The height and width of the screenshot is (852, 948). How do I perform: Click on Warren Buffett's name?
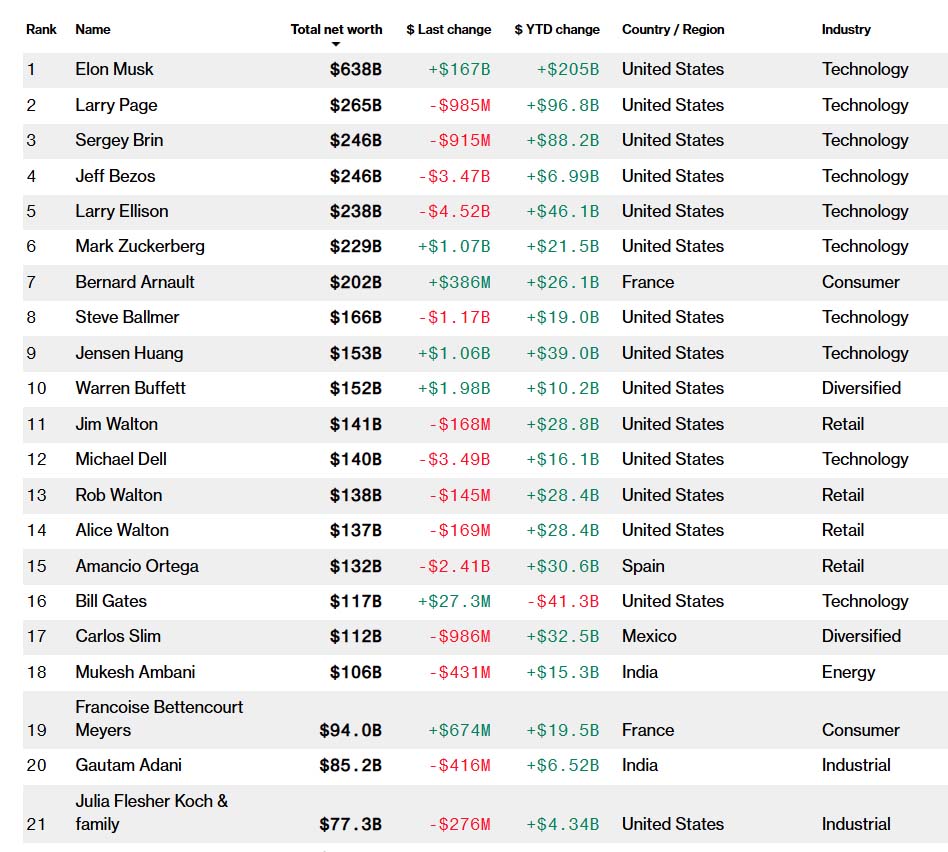click(x=130, y=388)
